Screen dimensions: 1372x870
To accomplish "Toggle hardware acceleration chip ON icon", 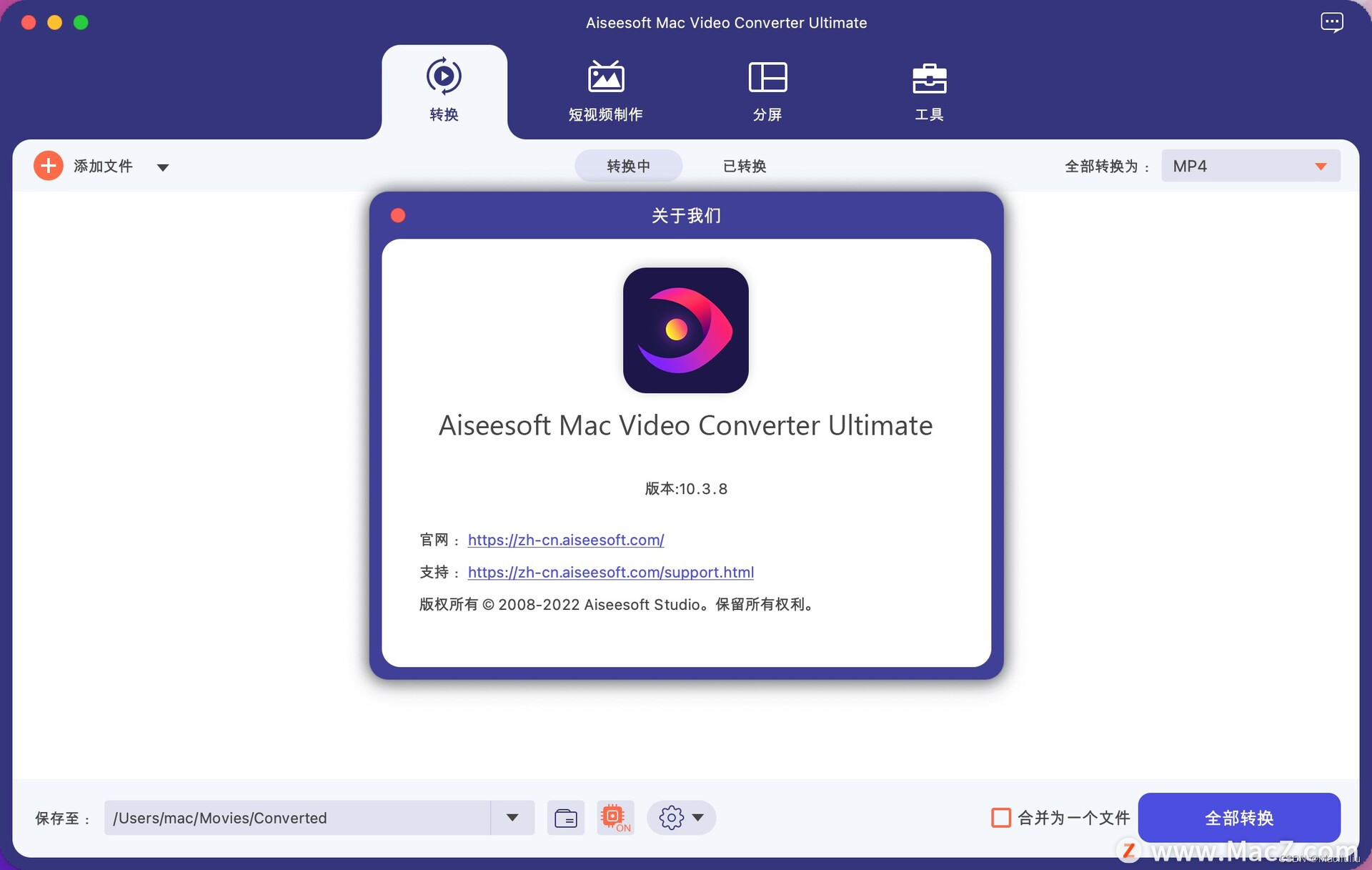I will 615,818.
